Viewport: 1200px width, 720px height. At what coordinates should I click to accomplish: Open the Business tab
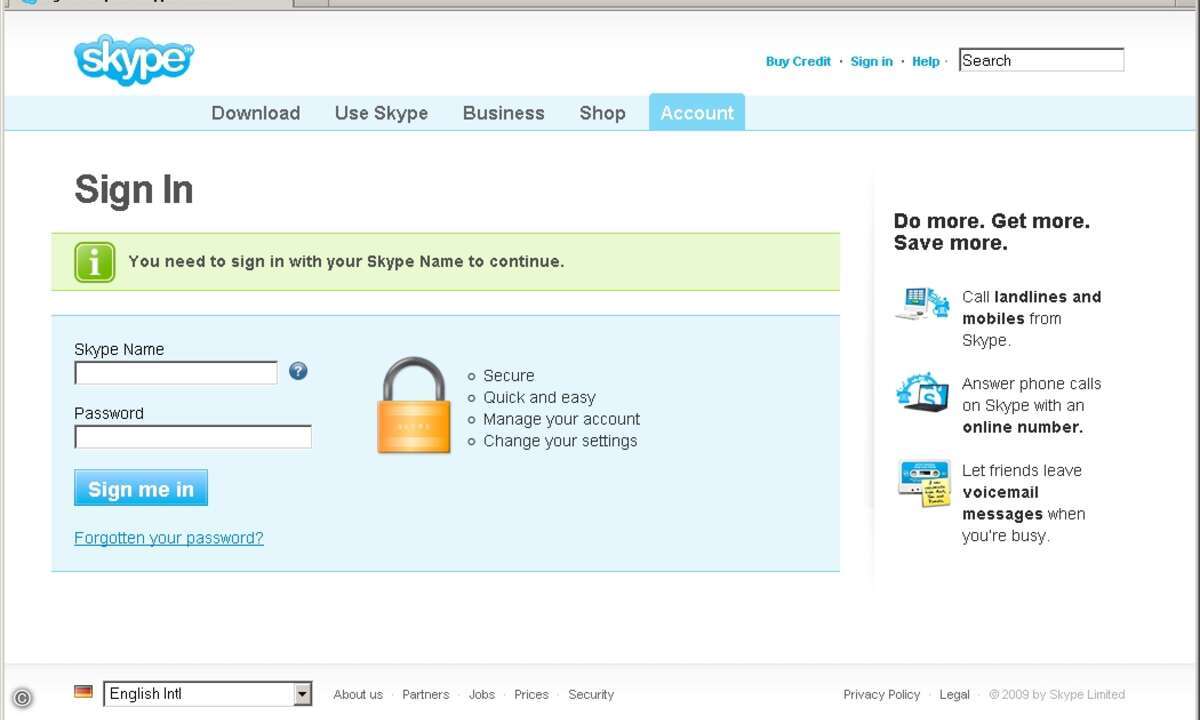504,113
